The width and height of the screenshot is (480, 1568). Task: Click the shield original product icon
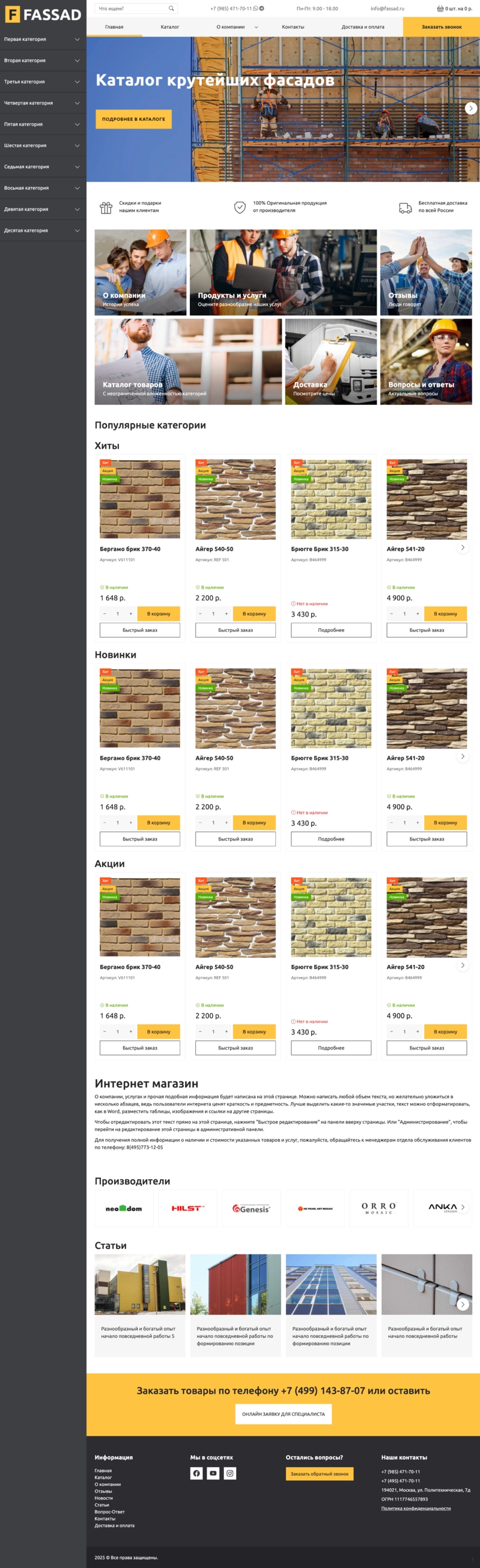coord(240,208)
